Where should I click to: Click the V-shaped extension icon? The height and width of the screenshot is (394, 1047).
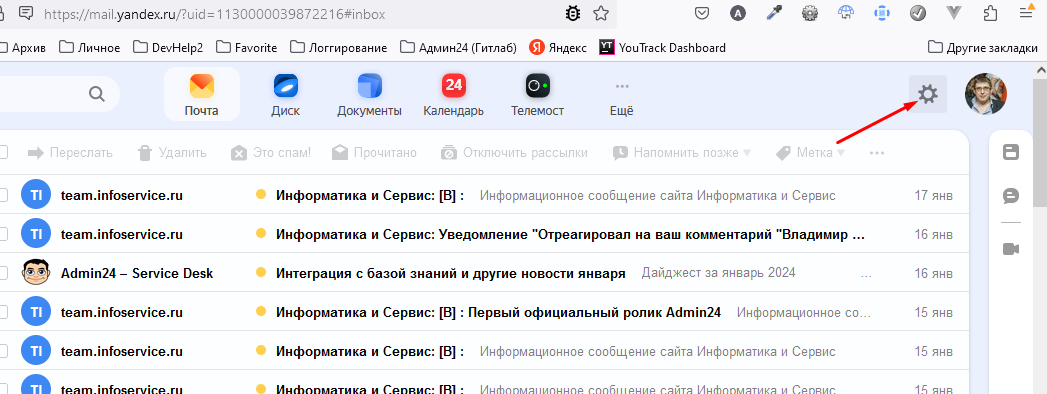click(x=955, y=13)
